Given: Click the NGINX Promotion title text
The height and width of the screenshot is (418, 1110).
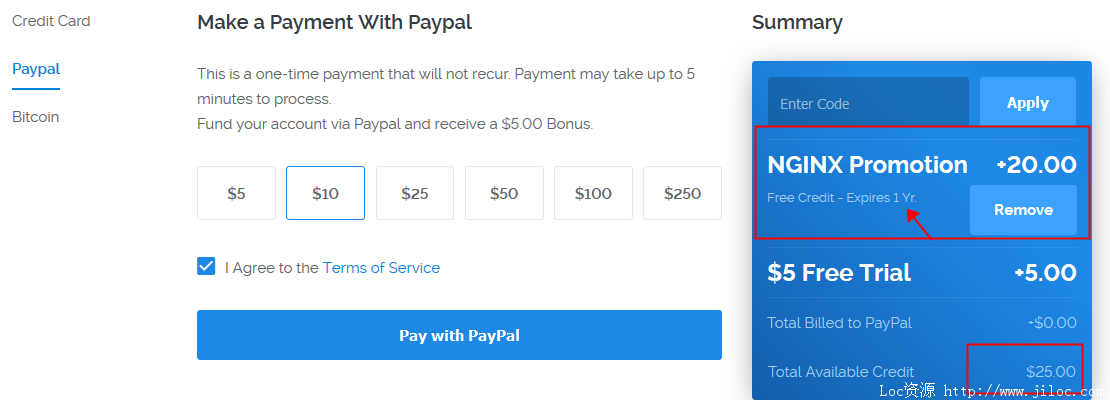Looking at the screenshot, I should pyautogui.click(x=867, y=165).
